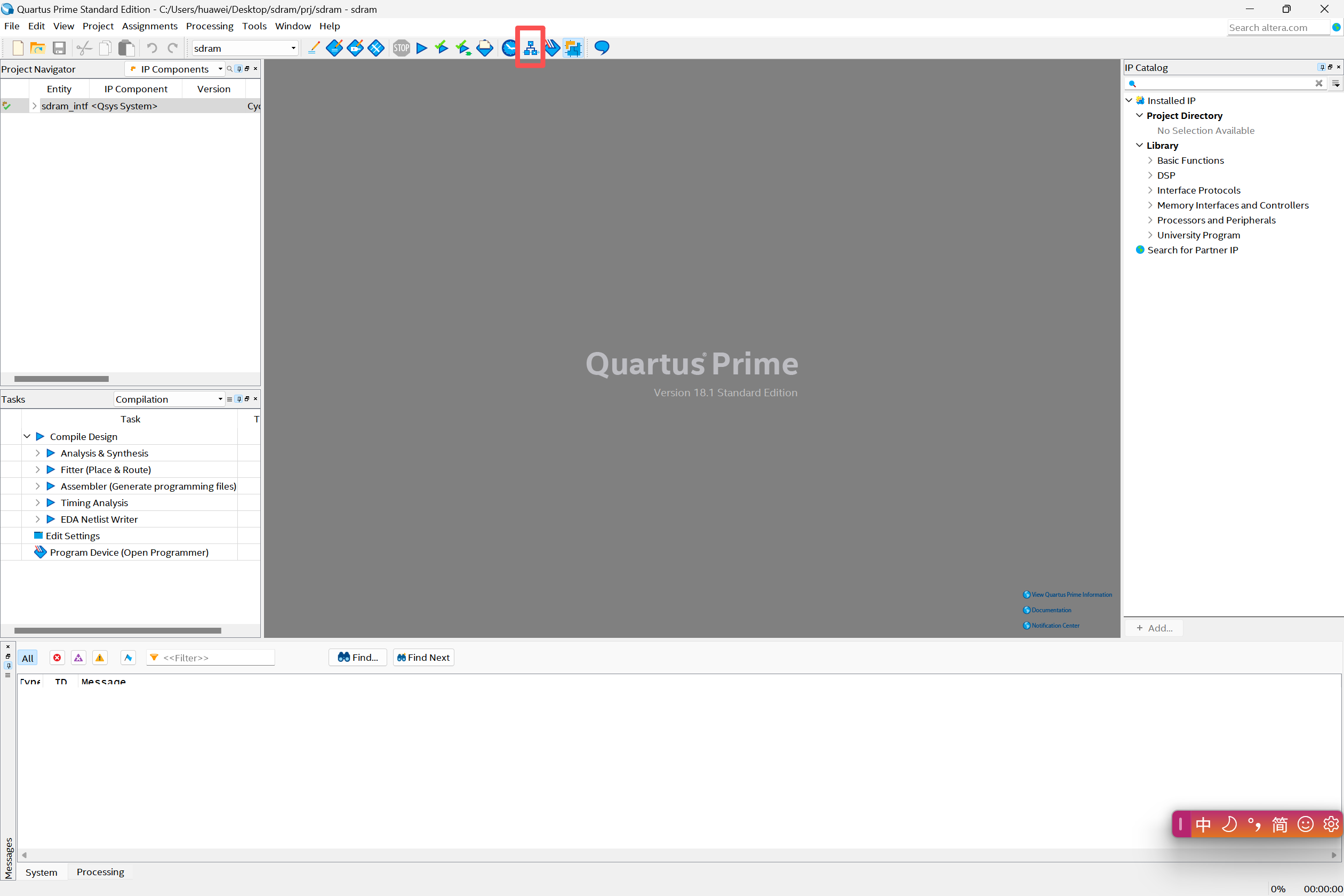Open the Documentation link
1344x896 pixels.
[1050, 610]
